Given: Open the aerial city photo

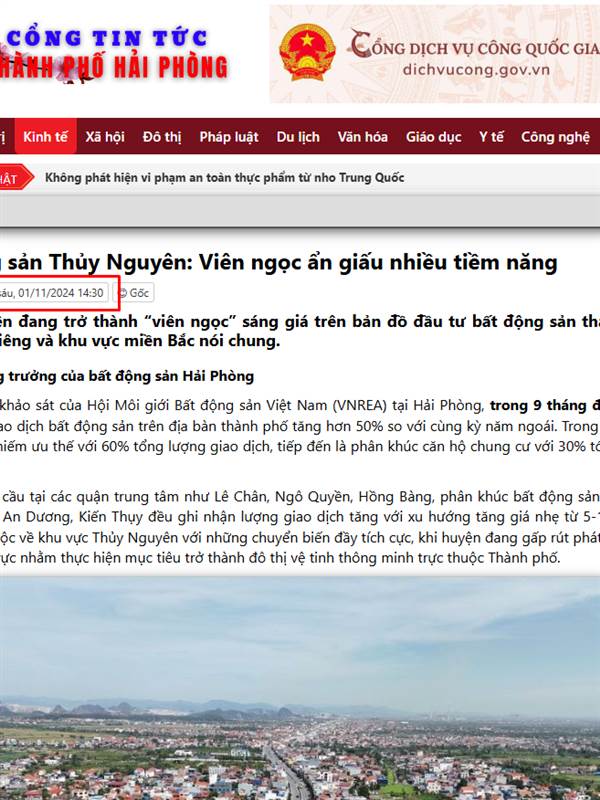Looking at the screenshot, I should click(x=300, y=688).
